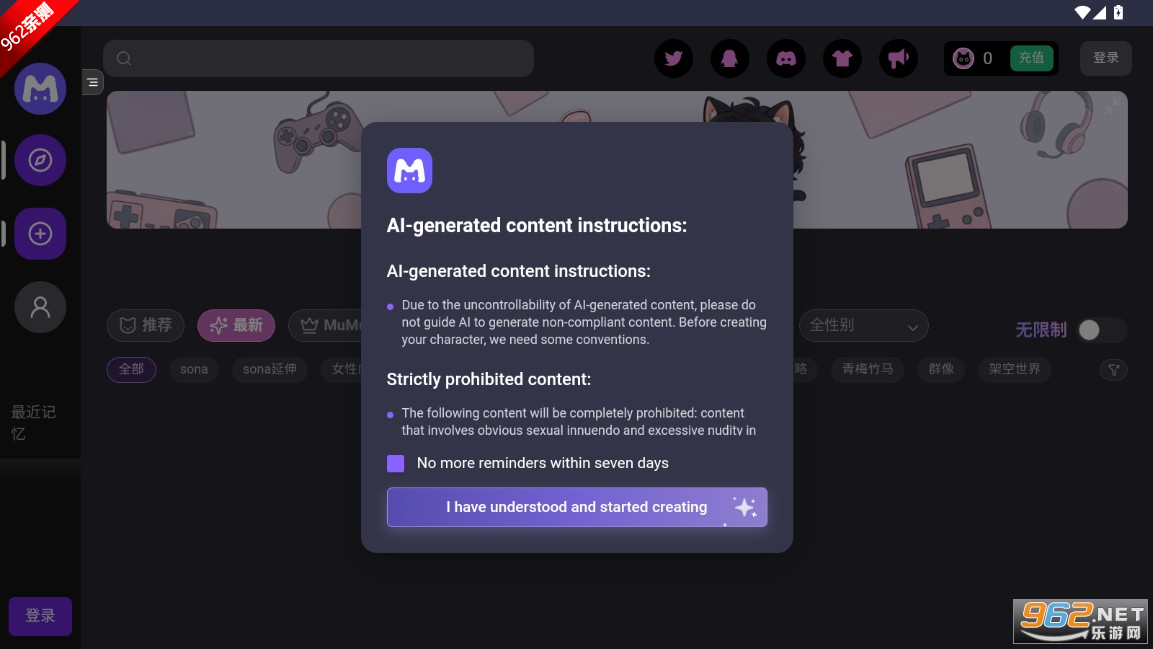Toggle the 无限制 switch
Viewport: 1153px width, 649px height.
pos(1100,330)
